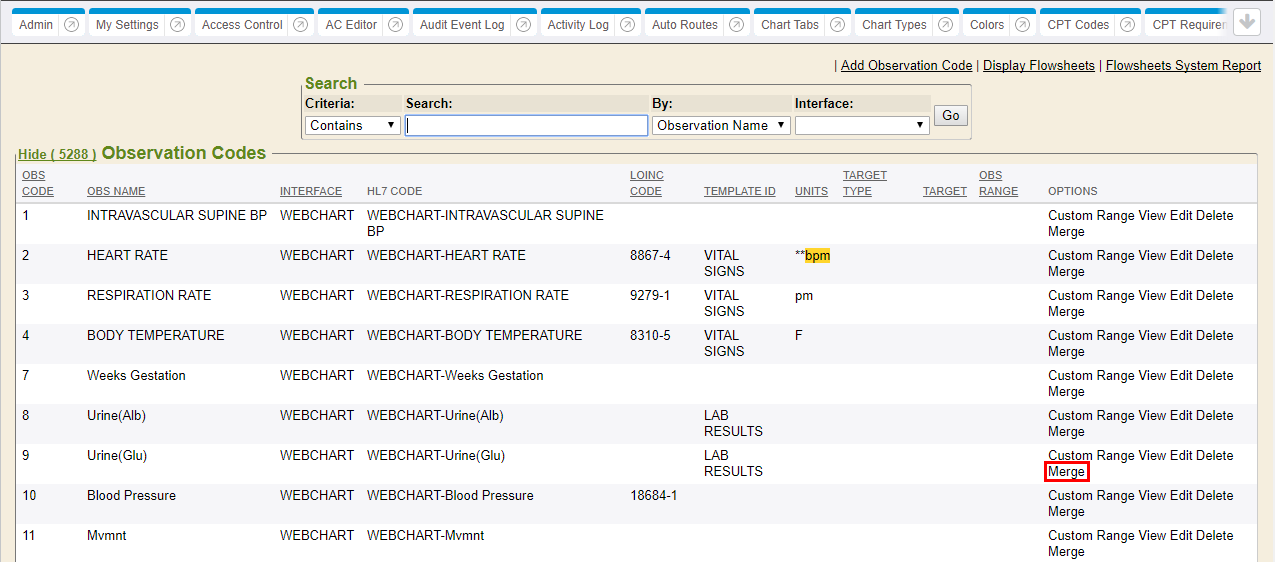
Task: Hide the Observation Codes list
Action: 57,154
